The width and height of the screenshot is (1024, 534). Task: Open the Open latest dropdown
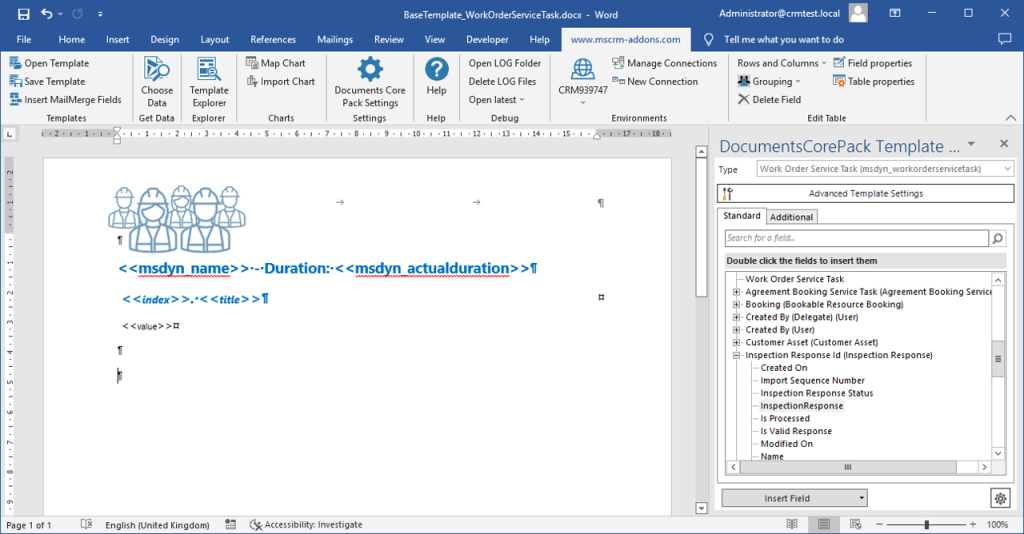pyautogui.click(x=496, y=100)
